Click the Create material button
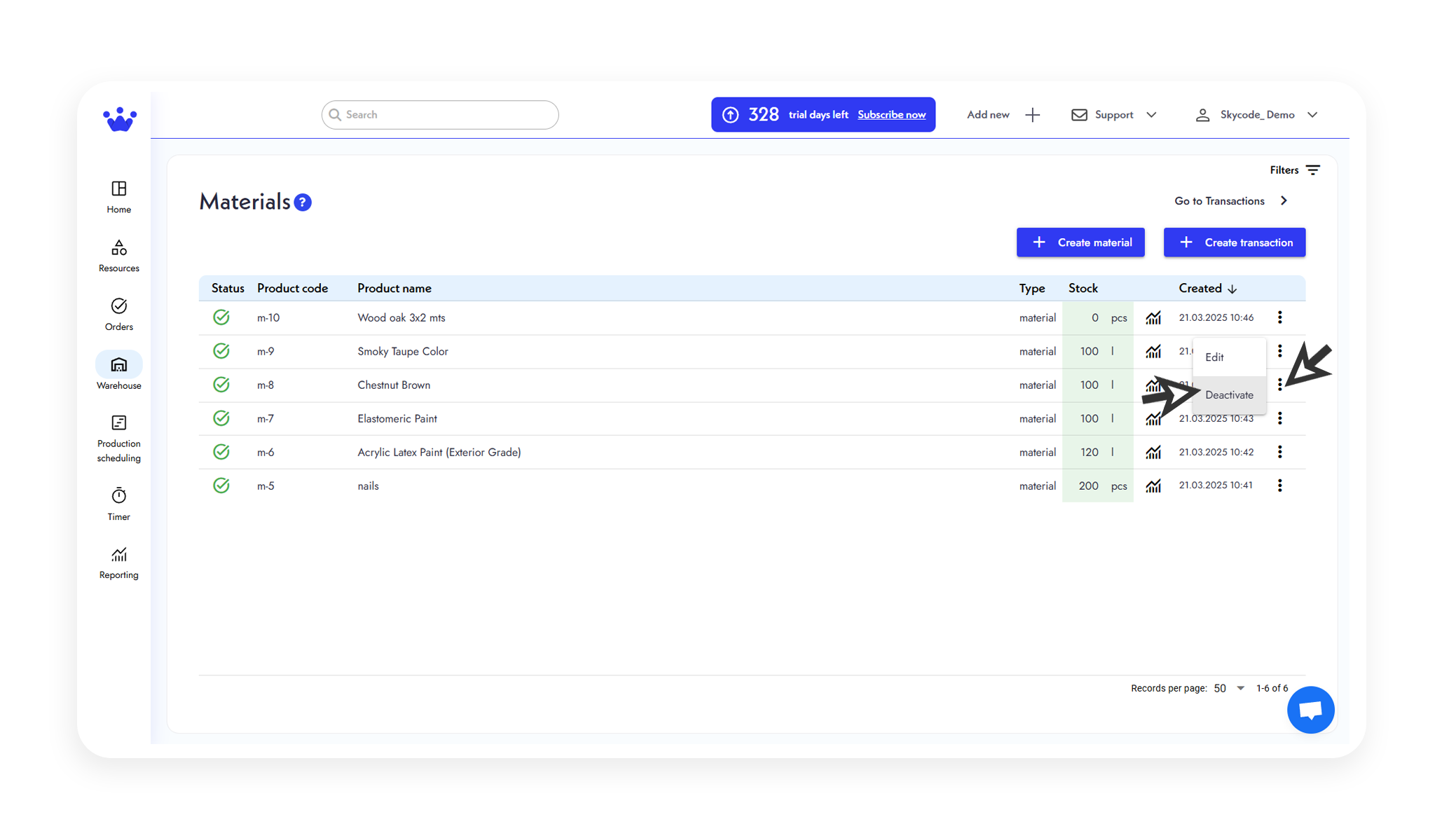 coord(1080,242)
